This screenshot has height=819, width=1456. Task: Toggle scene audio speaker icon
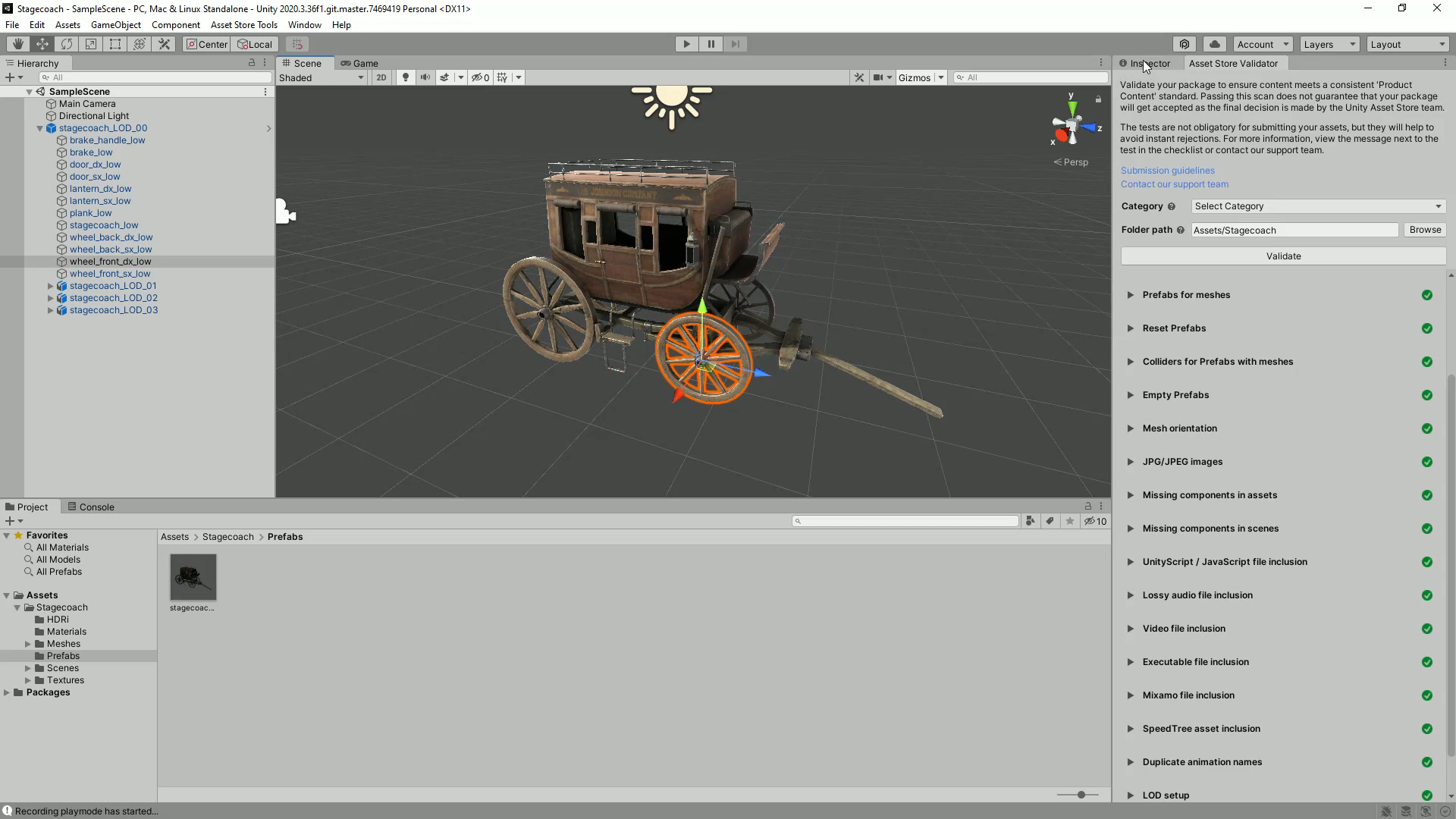[425, 77]
